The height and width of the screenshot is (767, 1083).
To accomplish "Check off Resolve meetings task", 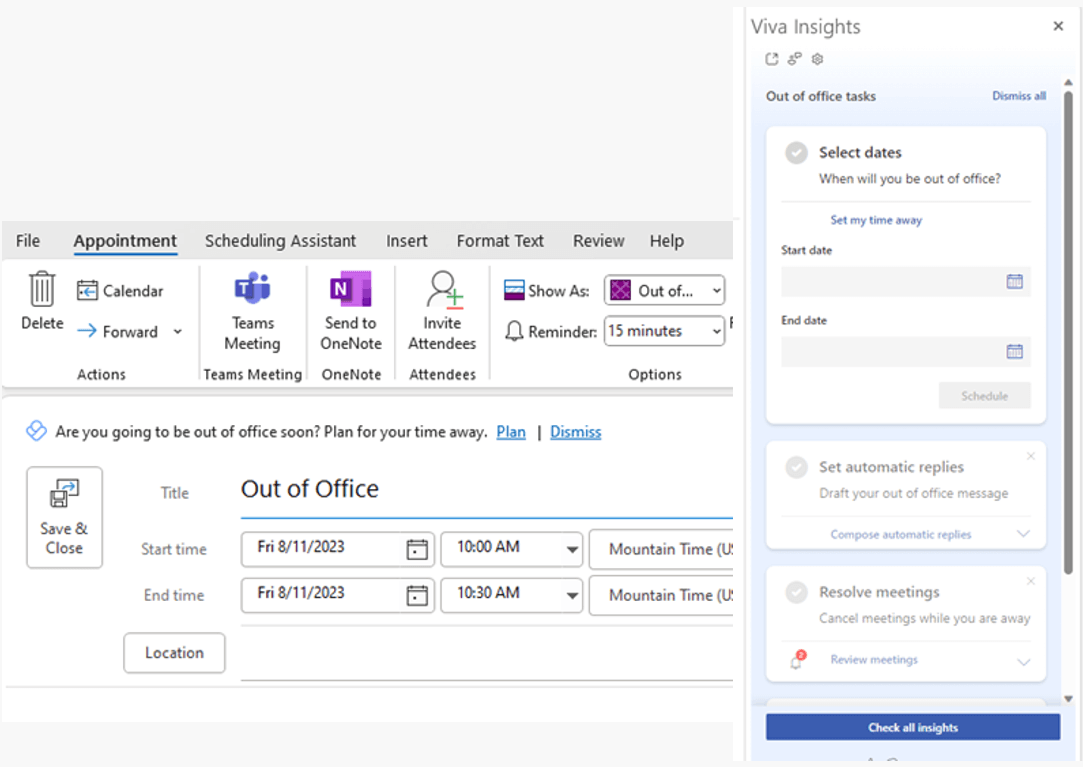I will (x=796, y=592).
